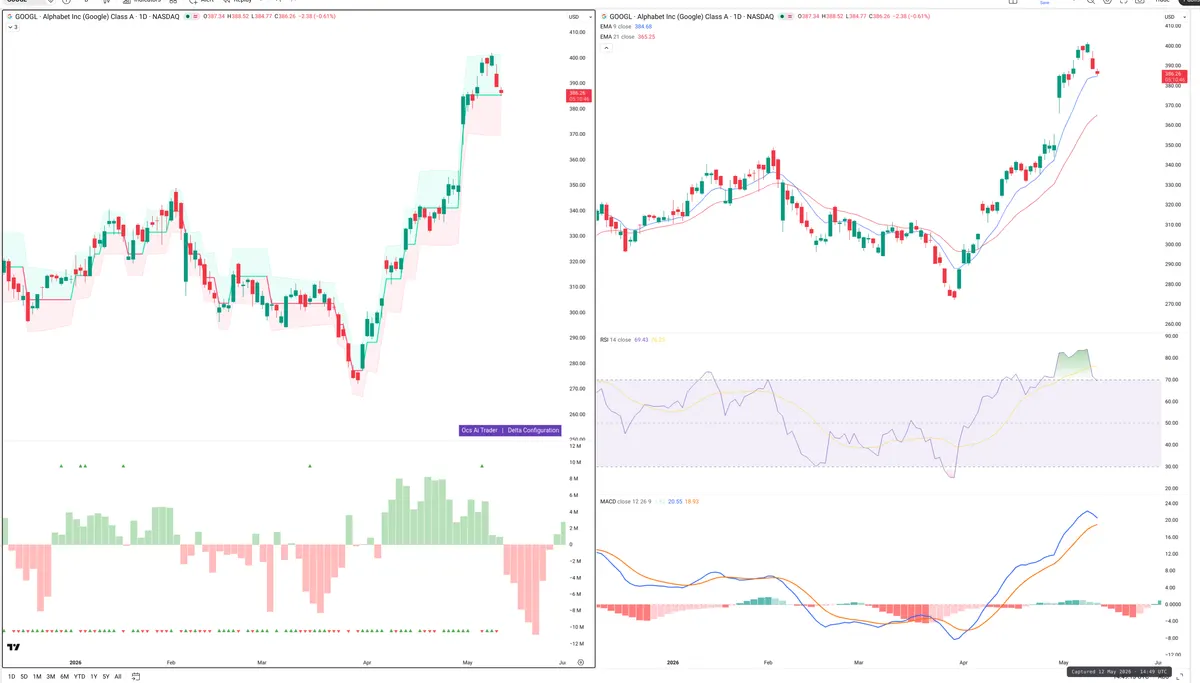Click the Ocs Ai Trader button

[x=479, y=430]
